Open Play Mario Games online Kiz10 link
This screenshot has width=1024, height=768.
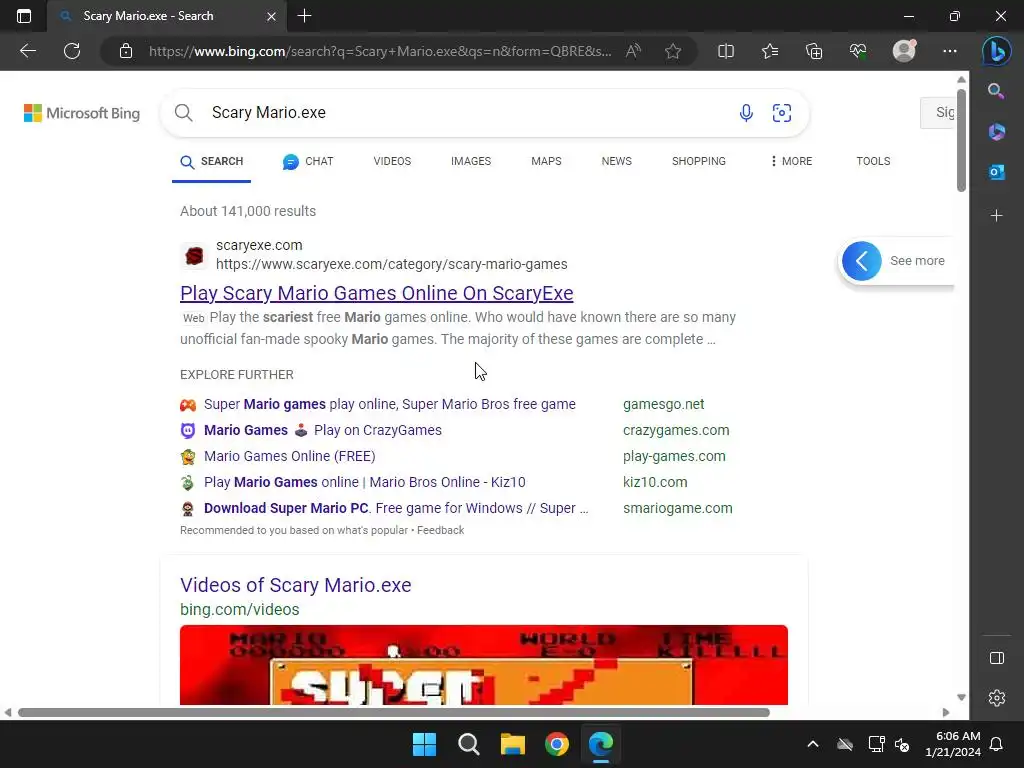pyautogui.click(x=364, y=483)
